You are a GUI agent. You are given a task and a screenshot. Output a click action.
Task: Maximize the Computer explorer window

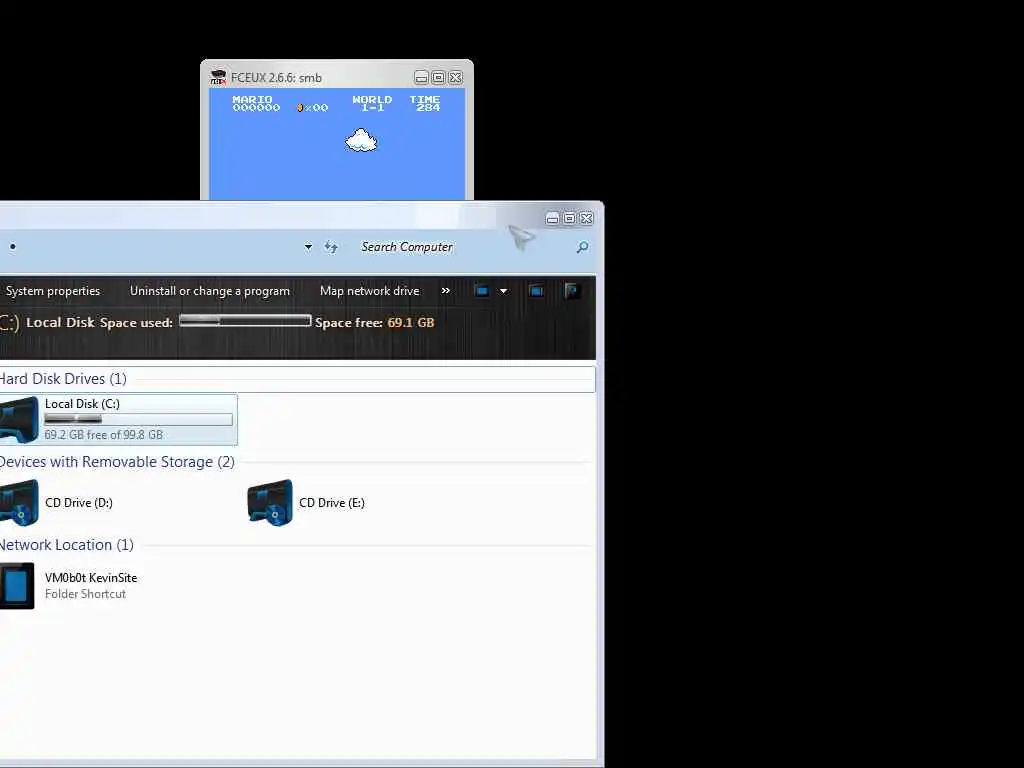pos(569,218)
